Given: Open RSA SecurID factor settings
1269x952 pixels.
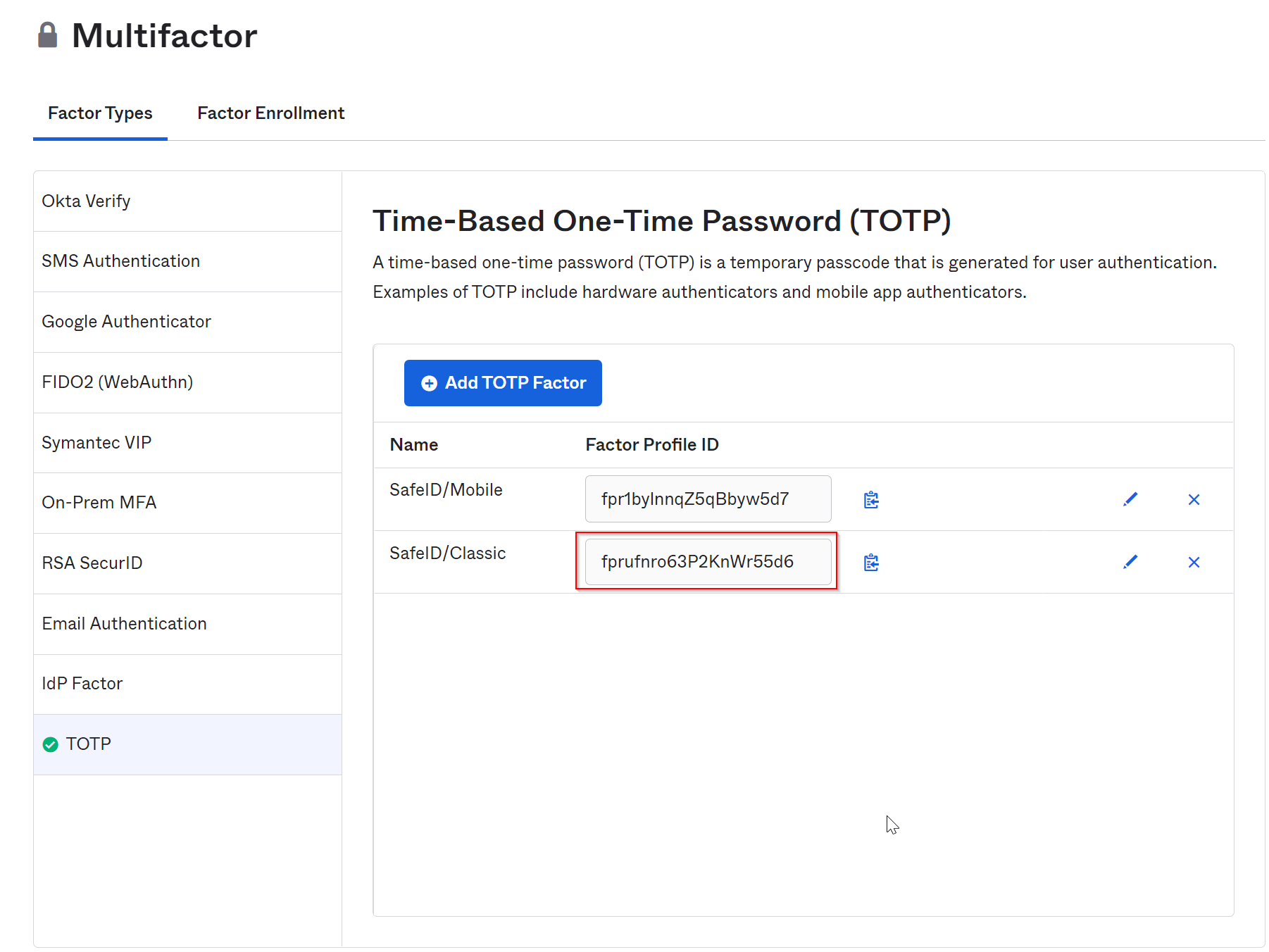Looking at the screenshot, I should pyautogui.click(x=92, y=563).
